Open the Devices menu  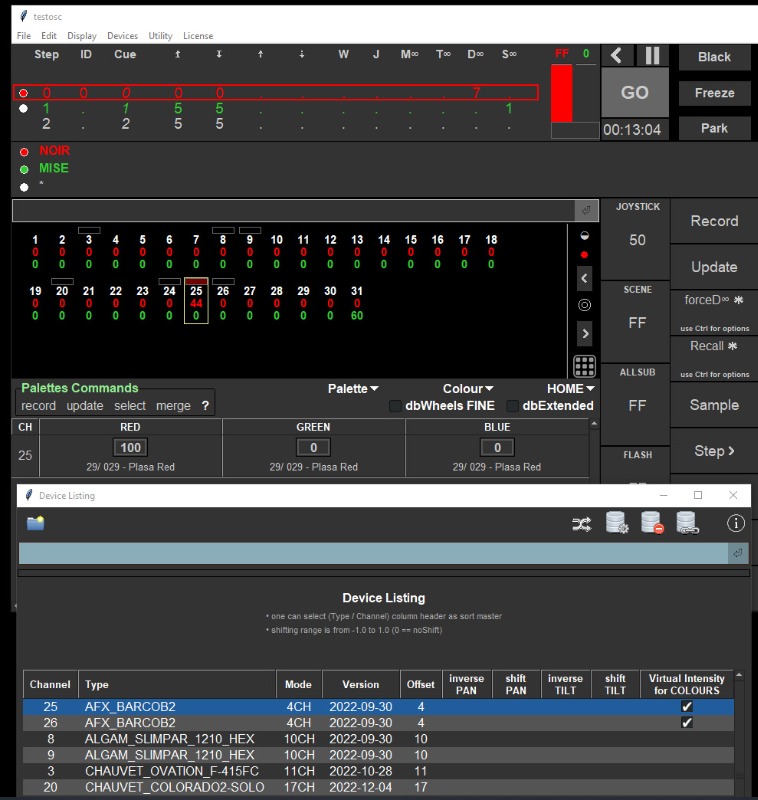122,36
